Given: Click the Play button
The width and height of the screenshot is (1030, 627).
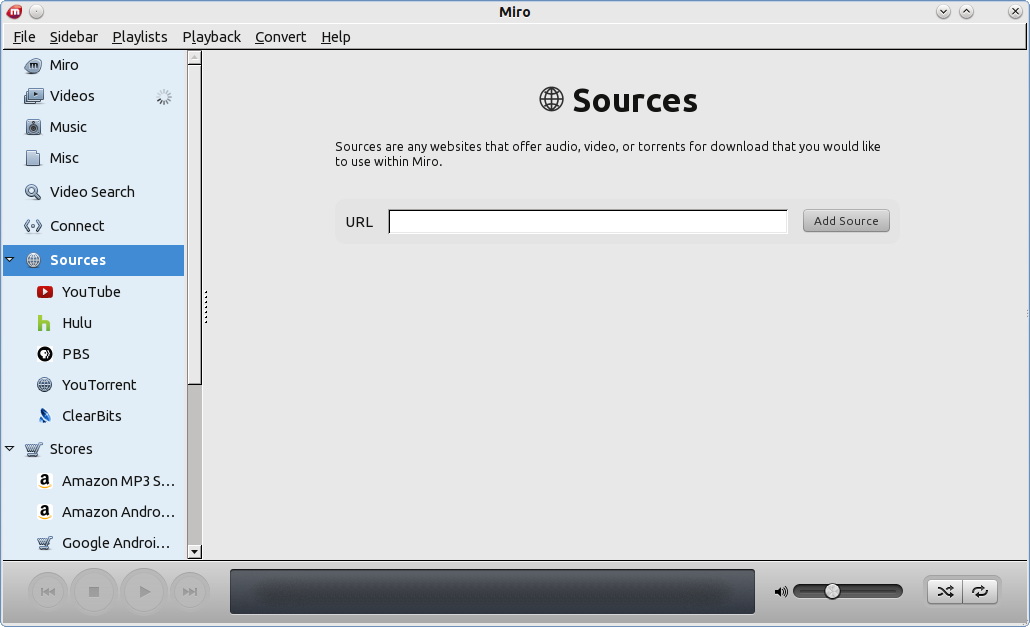Looking at the screenshot, I should tap(144, 592).
